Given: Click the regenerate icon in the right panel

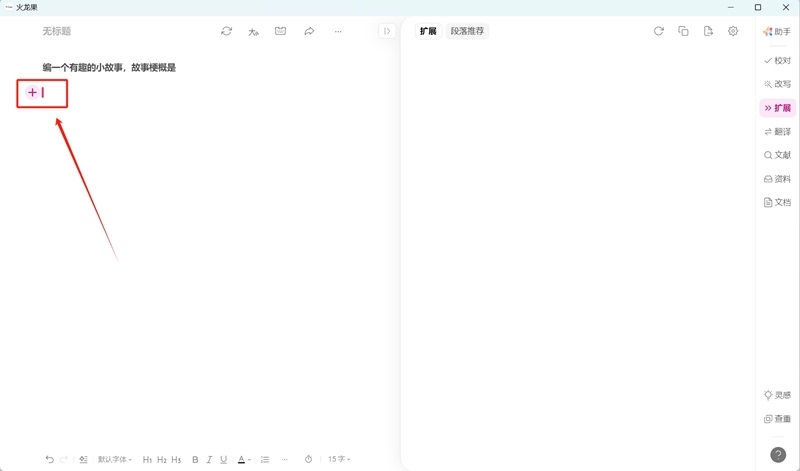Looking at the screenshot, I should coord(659,31).
